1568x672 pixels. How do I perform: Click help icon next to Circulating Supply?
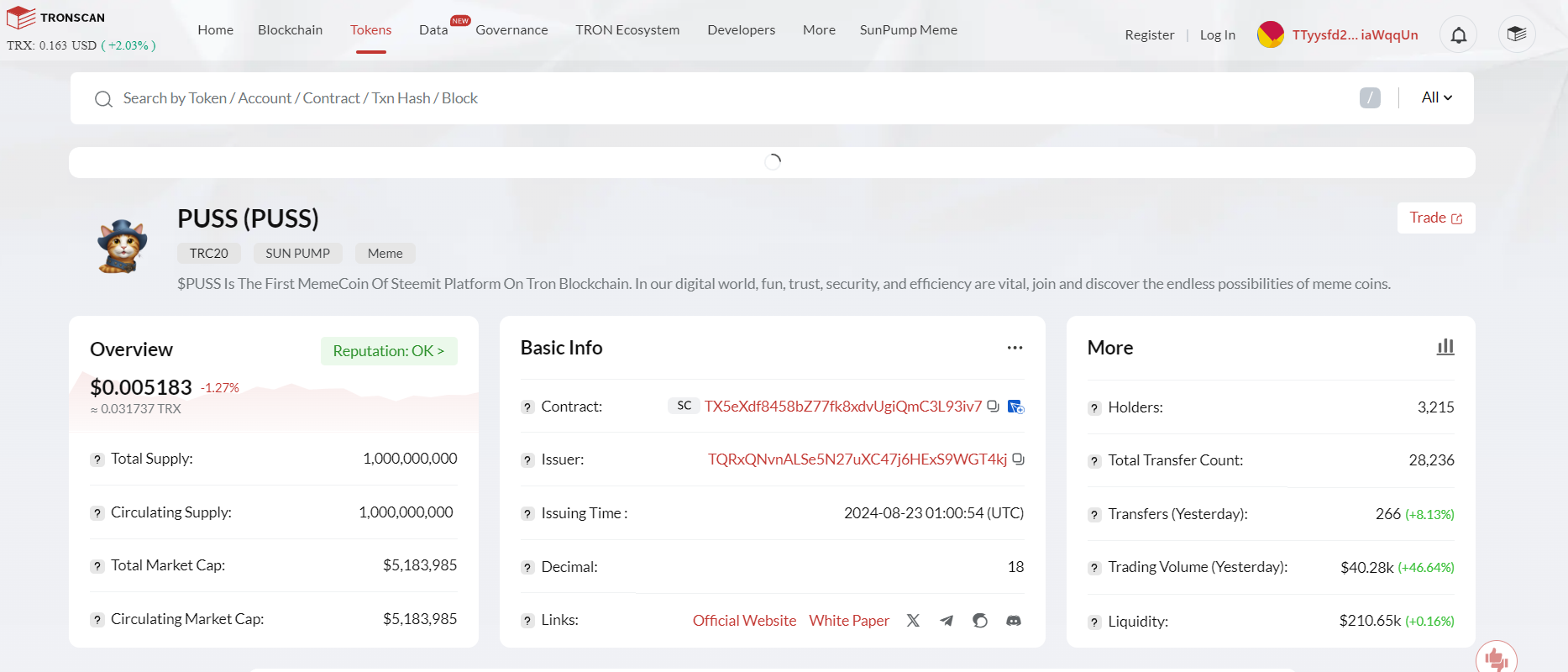tap(97, 513)
